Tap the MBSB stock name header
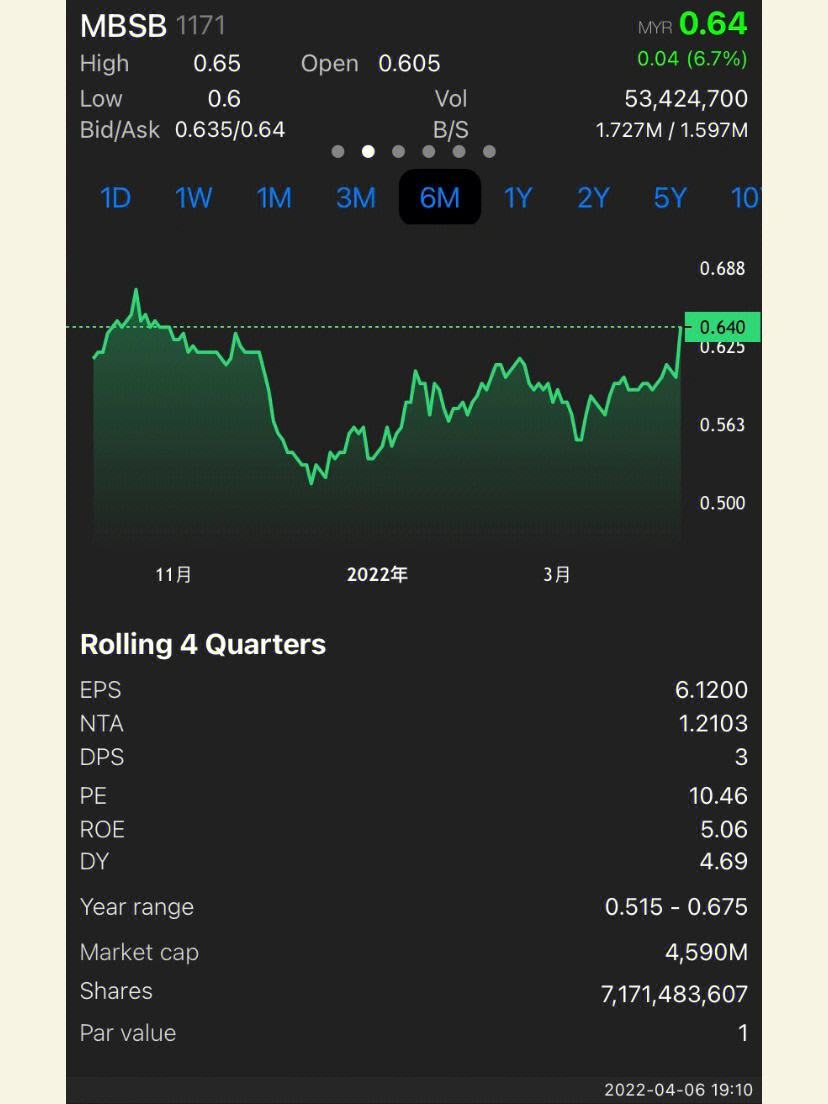This screenshot has height=1104, width=828. [123, 26]
